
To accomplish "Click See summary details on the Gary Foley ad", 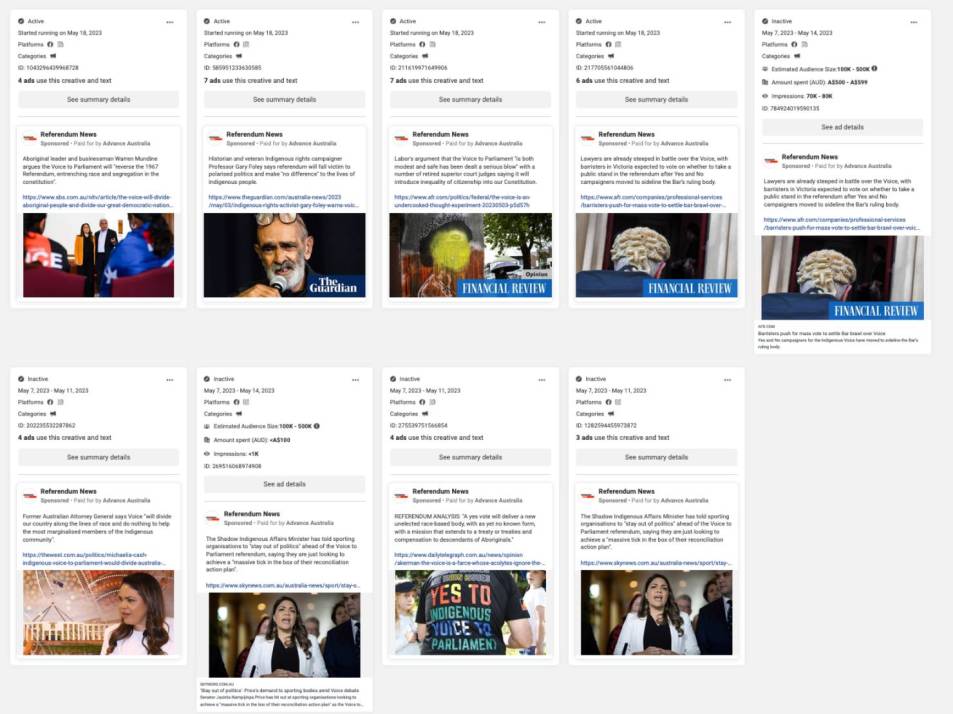I will pyautogui.click(x=284, y=100).
